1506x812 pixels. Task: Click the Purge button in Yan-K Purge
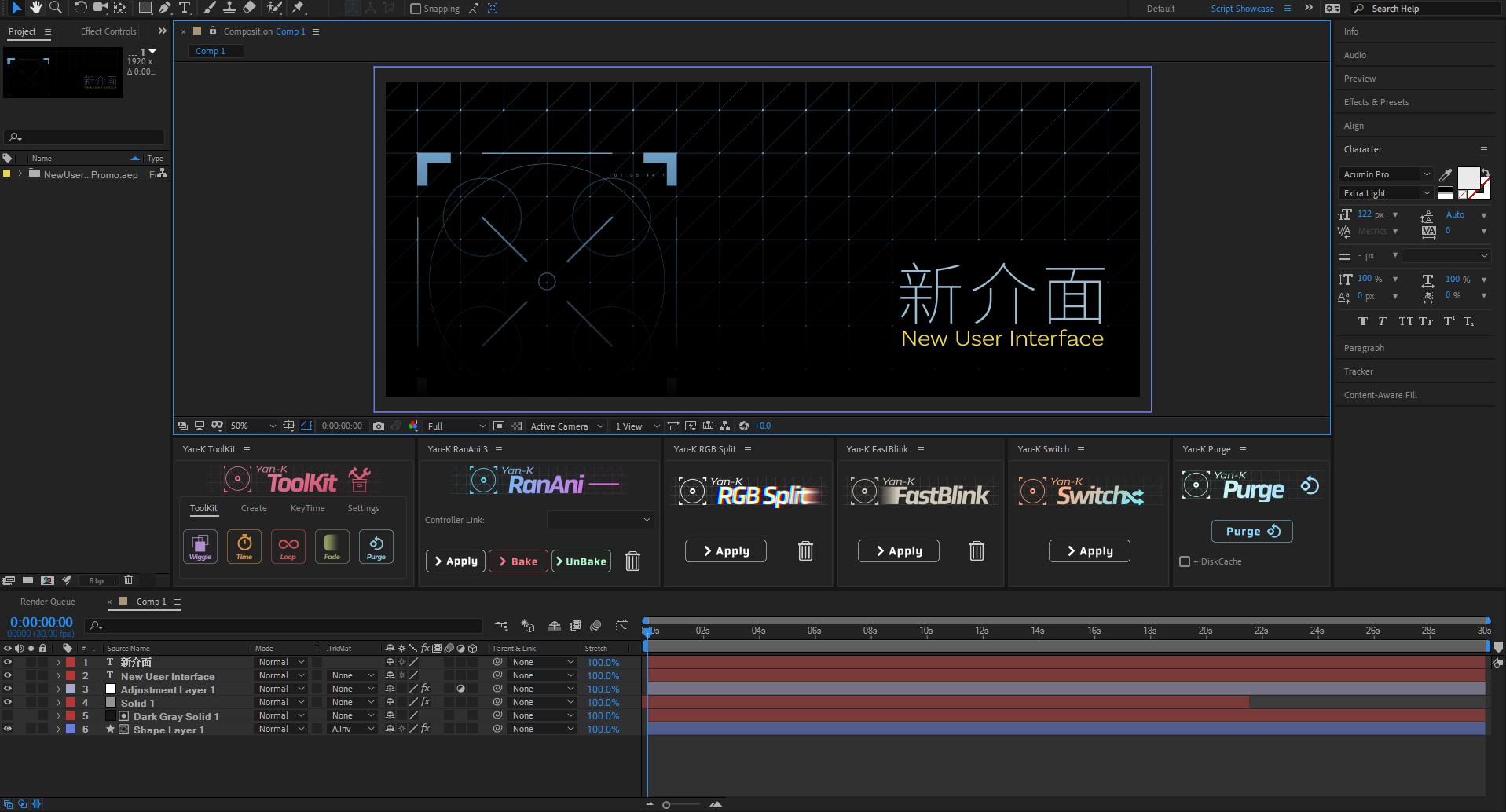(x=1252, y=532)
